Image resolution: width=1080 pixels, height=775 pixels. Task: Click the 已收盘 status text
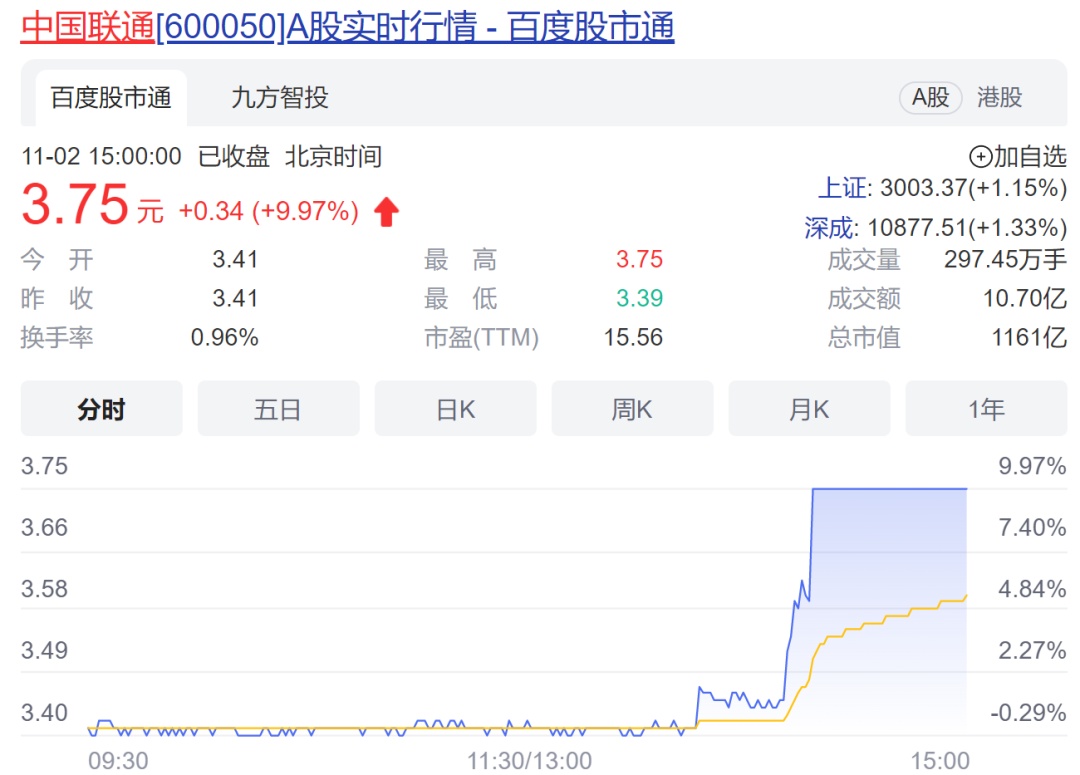click(233, 157)
